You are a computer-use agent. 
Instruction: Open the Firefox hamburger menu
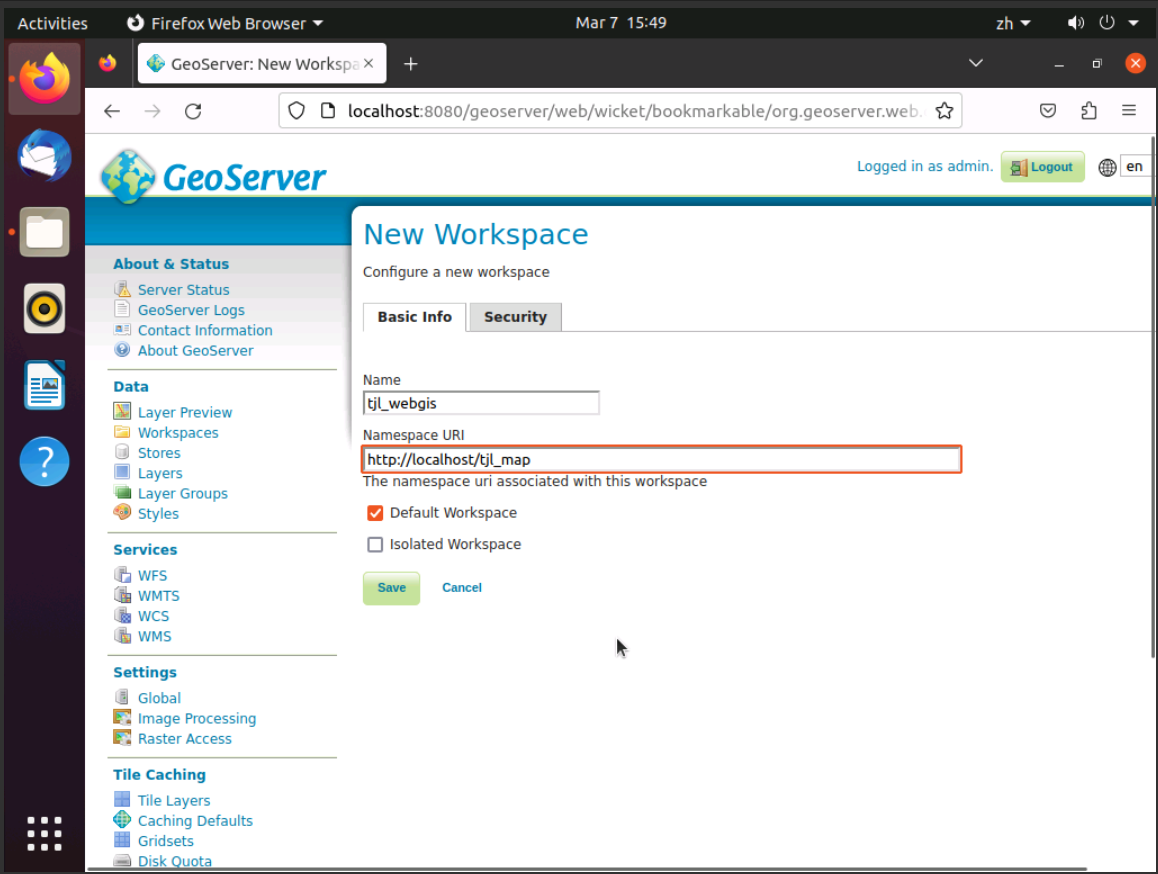tap(1128, 111)
